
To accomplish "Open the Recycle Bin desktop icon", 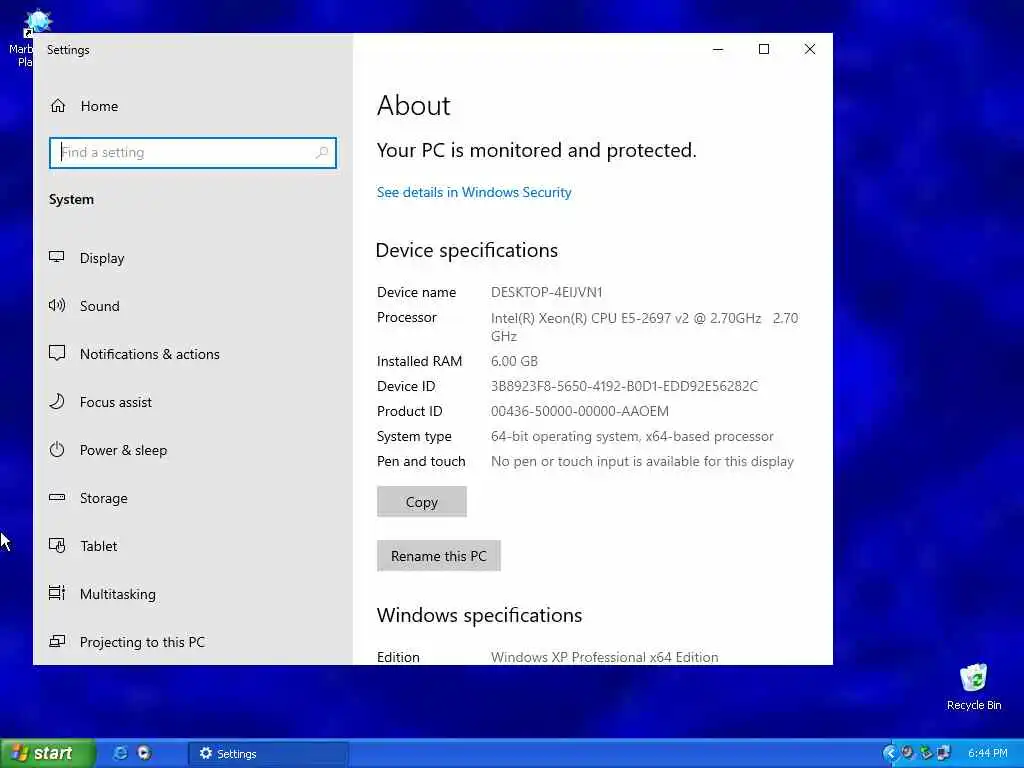I will point(974,686).
